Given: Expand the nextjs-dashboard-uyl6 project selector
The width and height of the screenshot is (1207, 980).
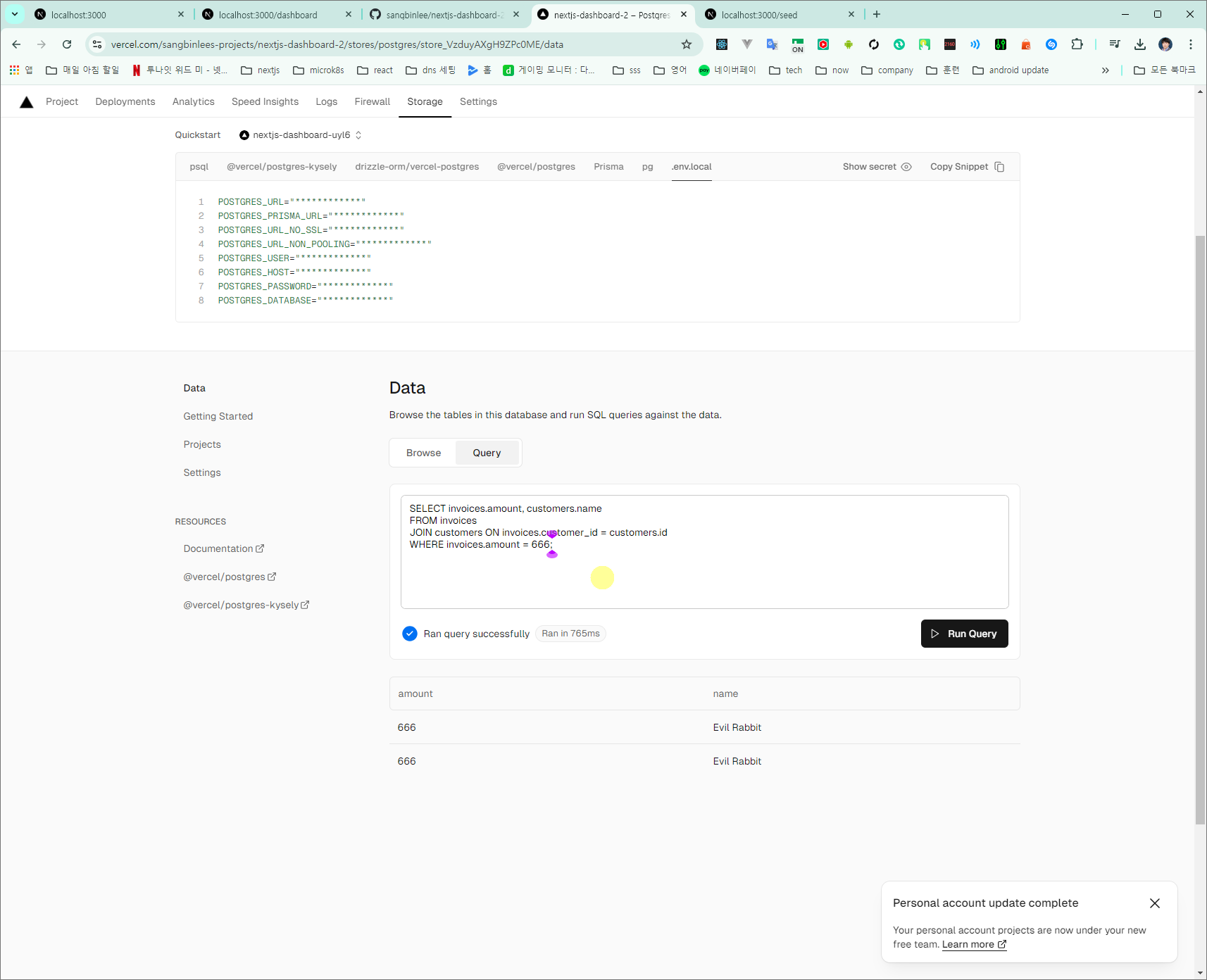Looking at the screenshot, I should pyautogui.click(x=301, y=135).
